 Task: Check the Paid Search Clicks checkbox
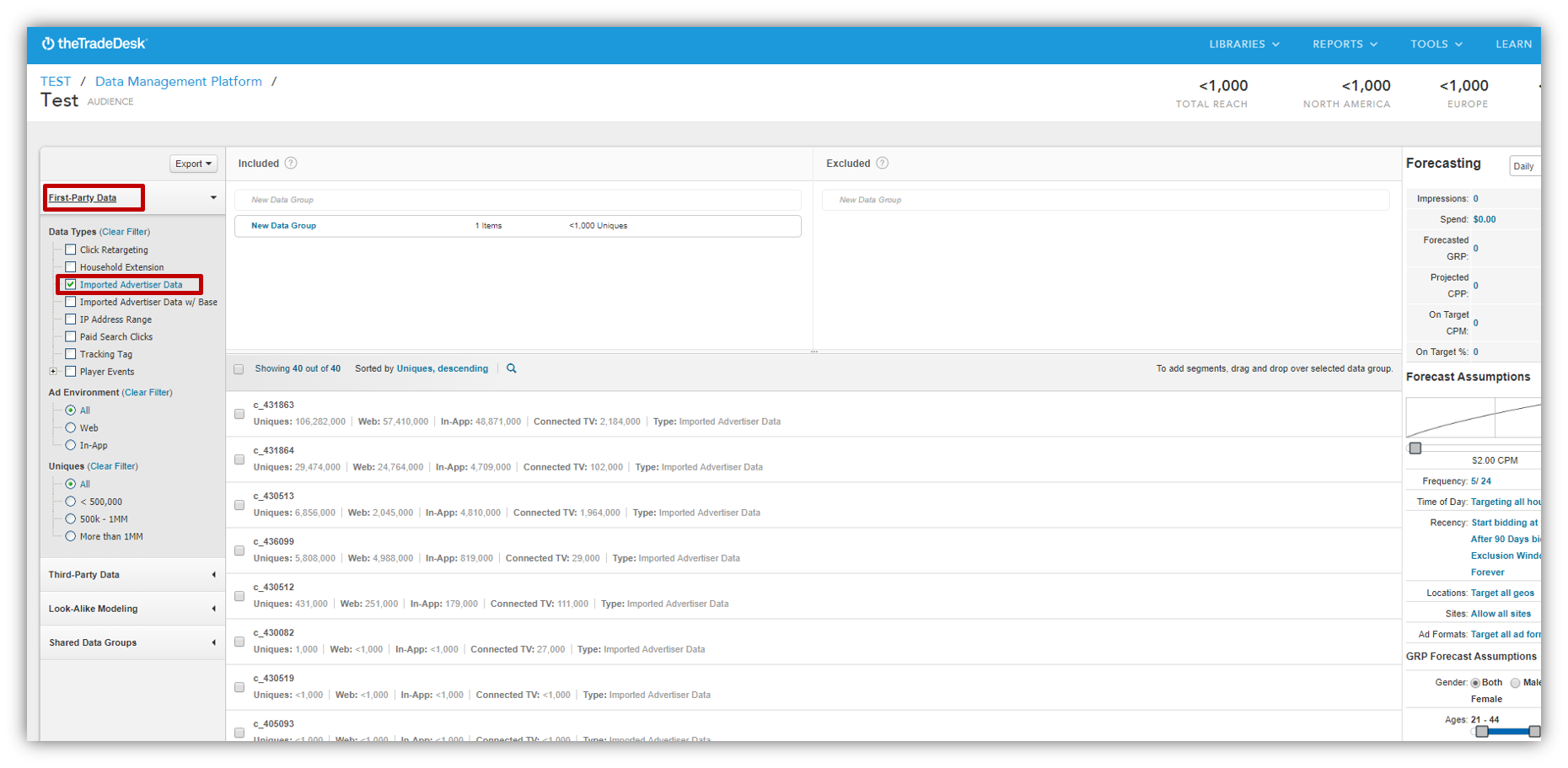(71, 336)
